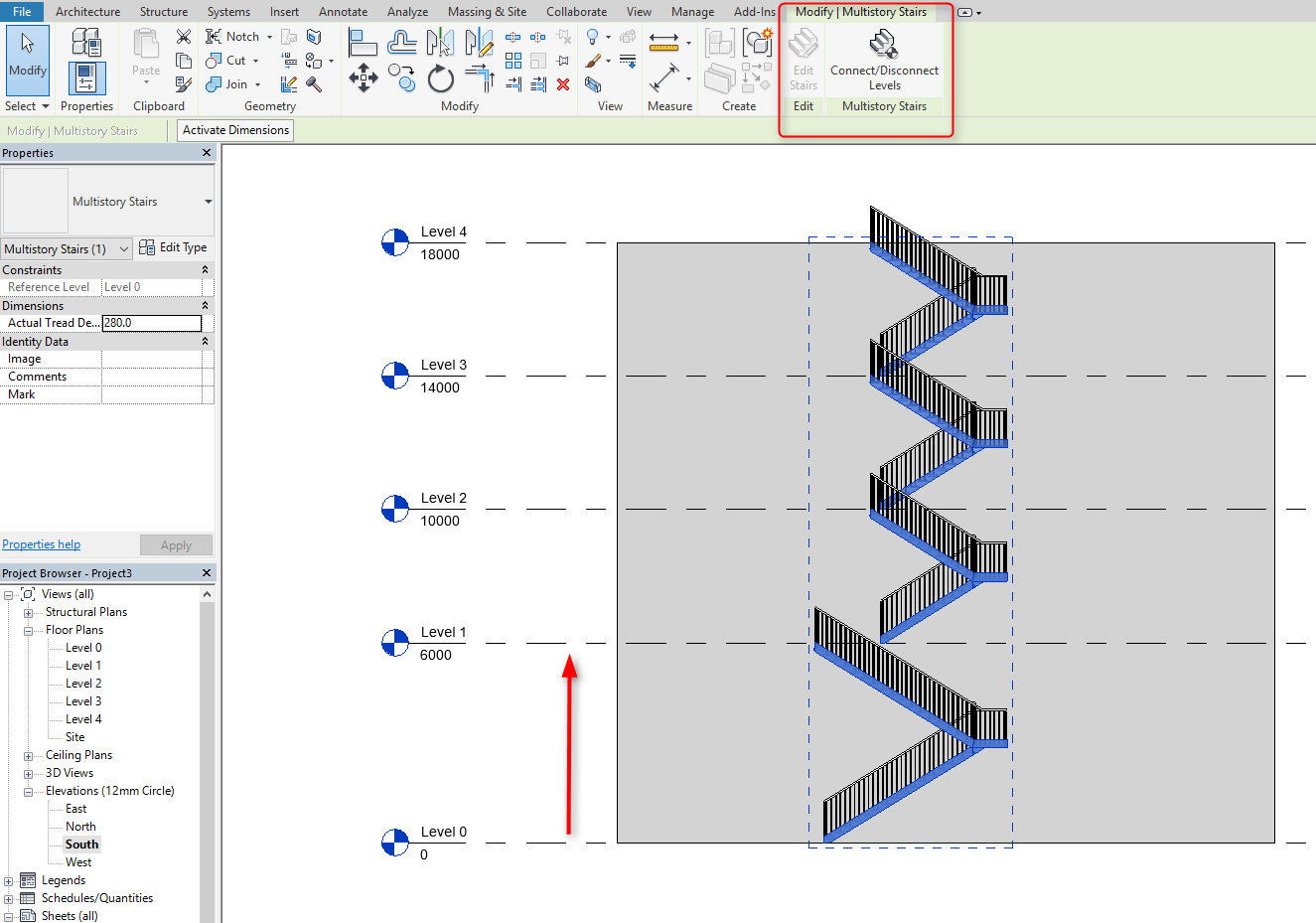Switch to the Manage ribbon tab
Viewport: 1316px width, 923px height.
[x=692, y=12]
